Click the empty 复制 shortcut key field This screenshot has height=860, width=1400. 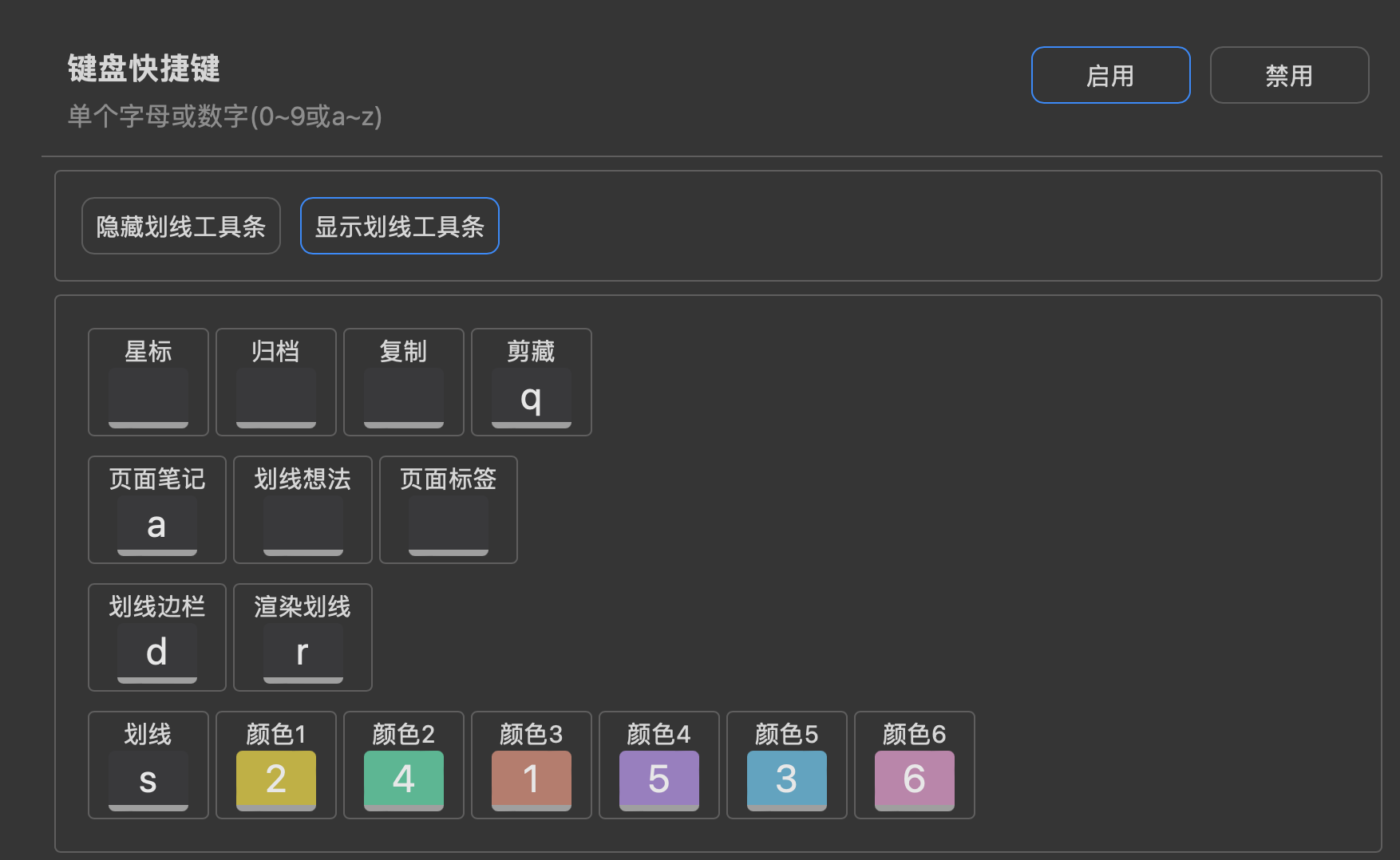pos(404,397)
